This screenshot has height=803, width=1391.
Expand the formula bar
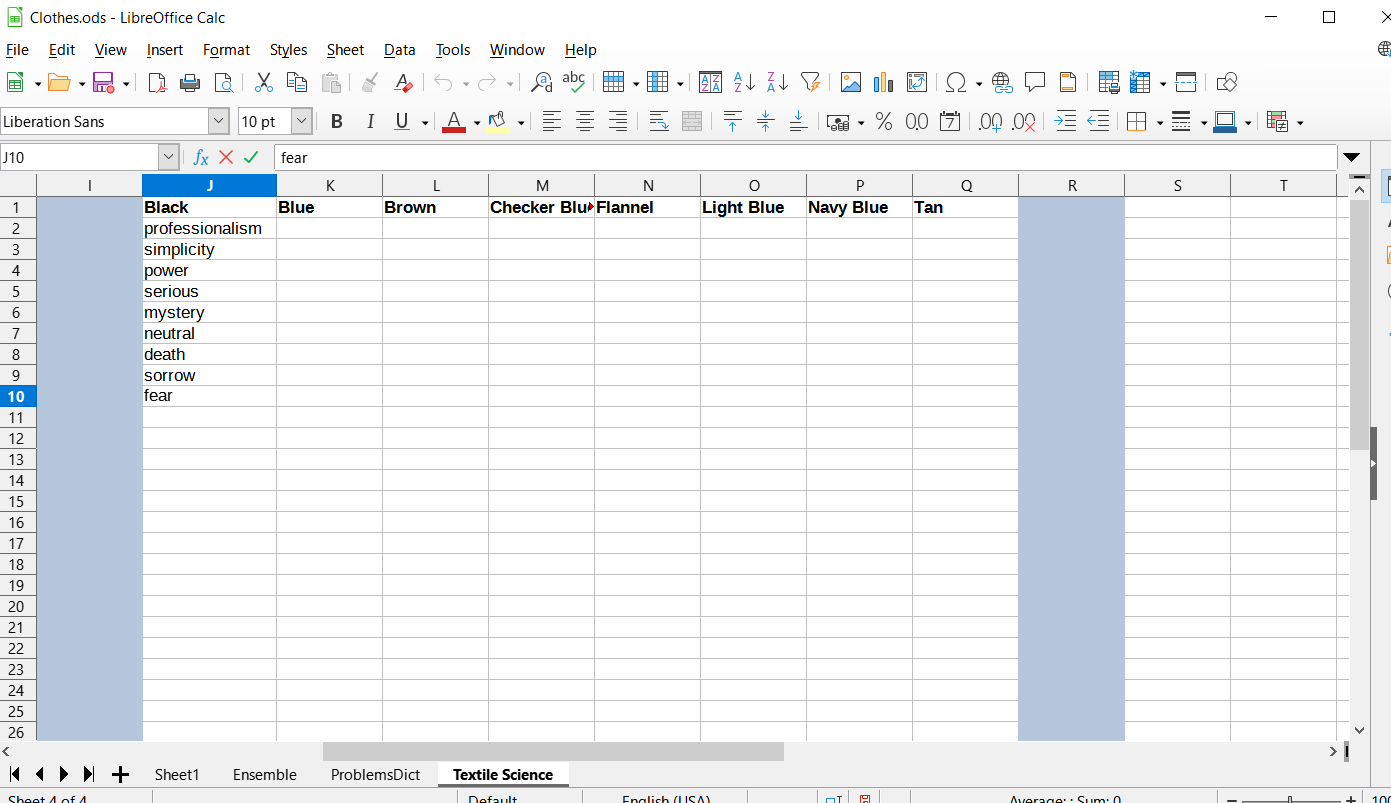pos(1352,158)
